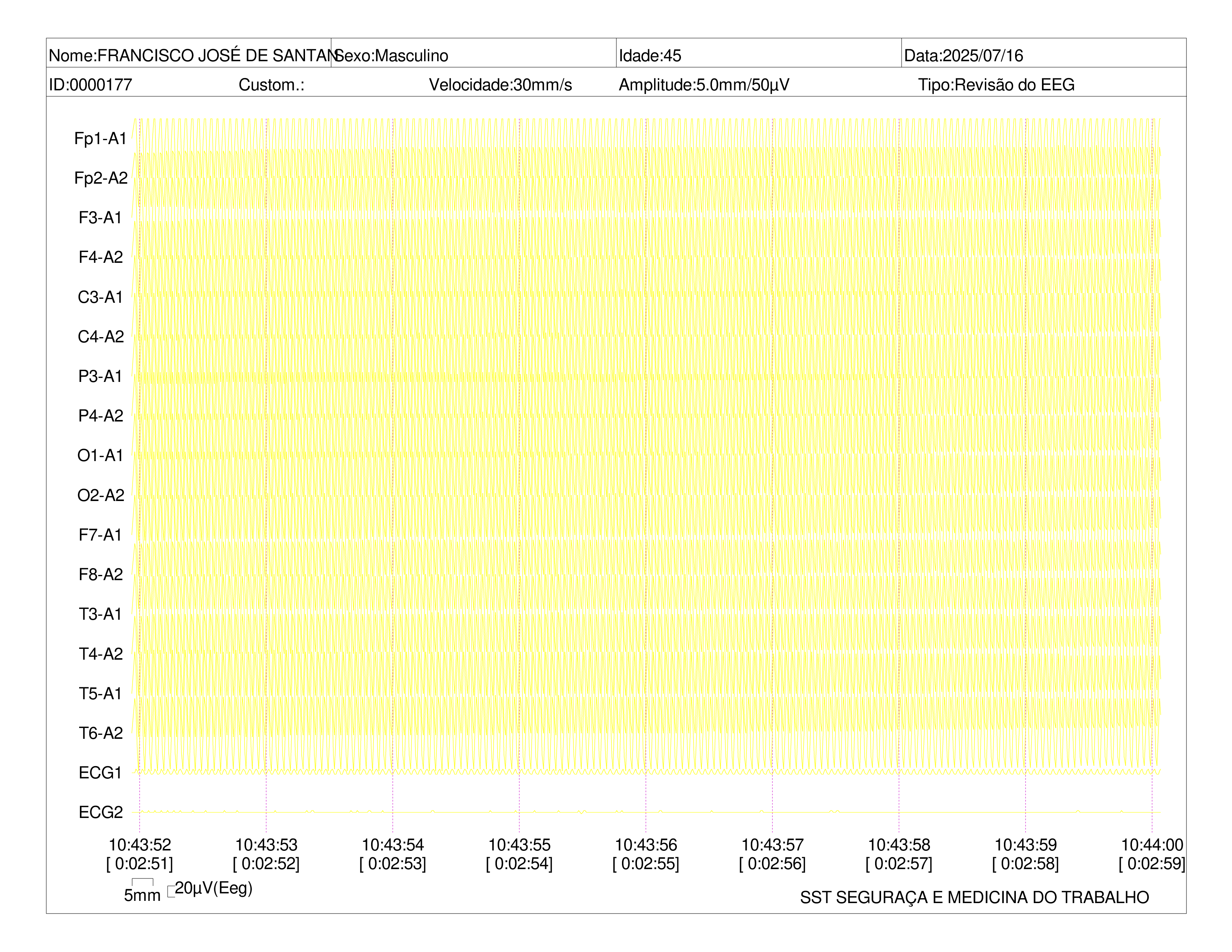Select elapsed time '[ 0:02:55]'
The image size is (1232, 952).
pyautogui.click(x=646, y=864)
